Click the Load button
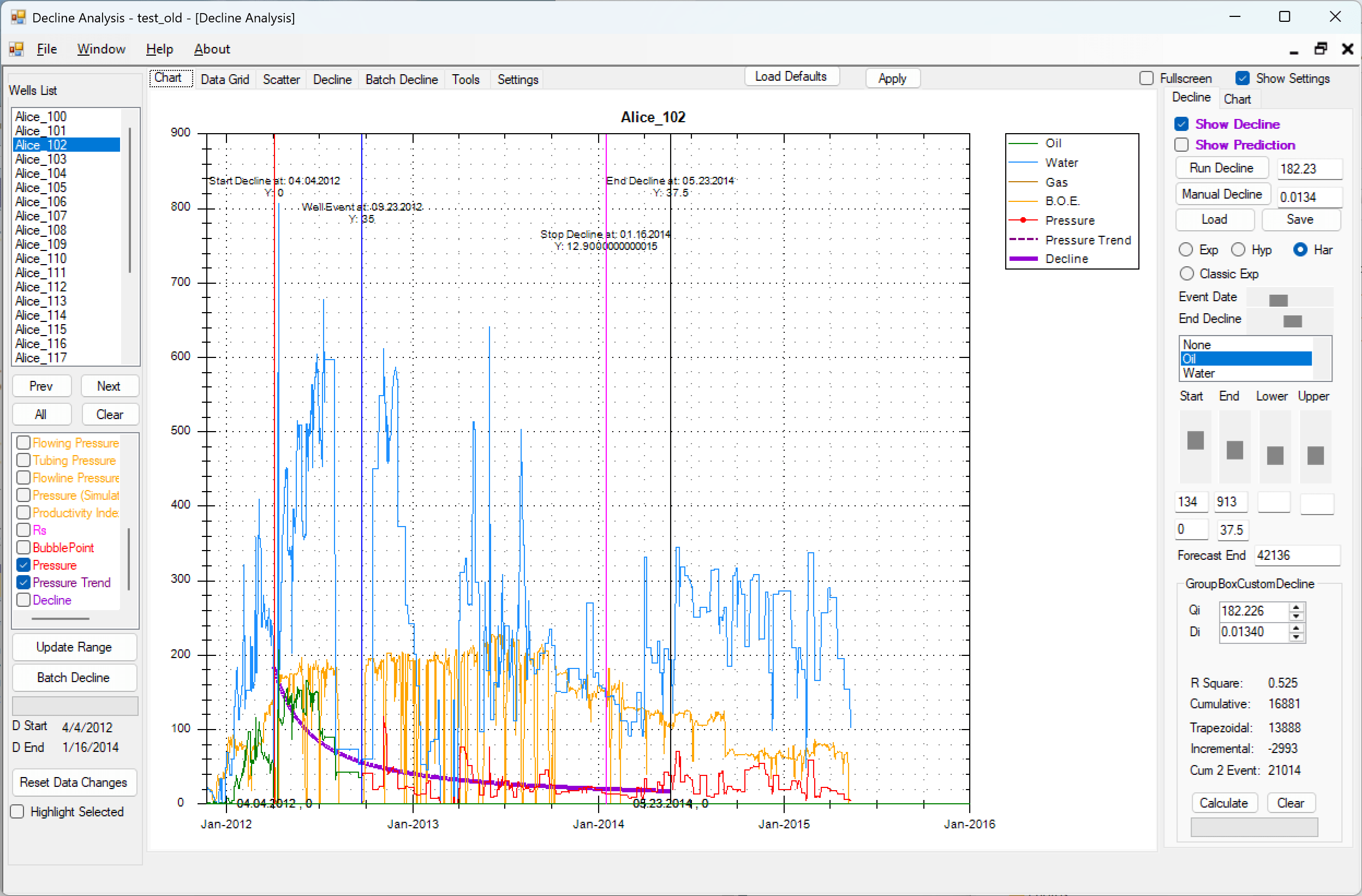Viewport: 1362px width, 896px height. 1214,220
